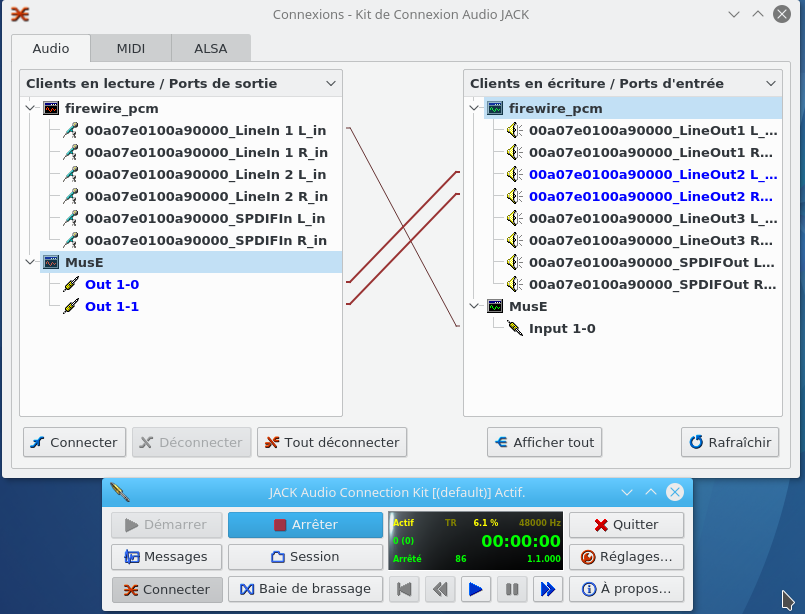Click the microphone icon of LineIn 2 L_in
This screenshot has width=805, height=614.
[71, 175]
